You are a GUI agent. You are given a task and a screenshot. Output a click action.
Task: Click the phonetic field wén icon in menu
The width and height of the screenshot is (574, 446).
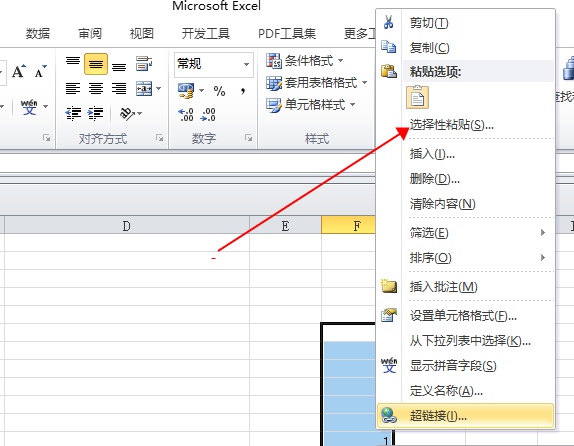(389, 365)
